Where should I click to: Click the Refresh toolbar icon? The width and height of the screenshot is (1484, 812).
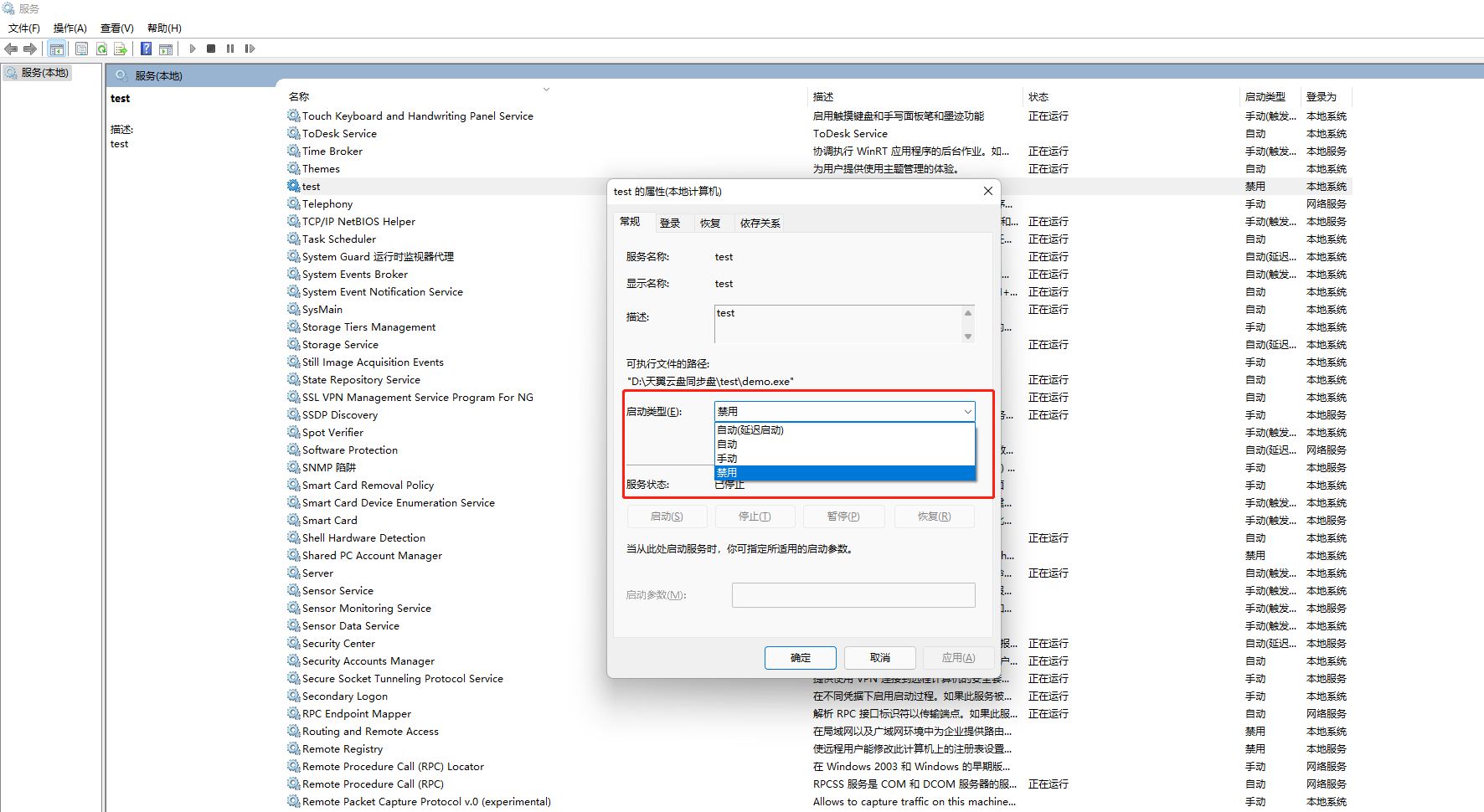[x=101, y=49]
